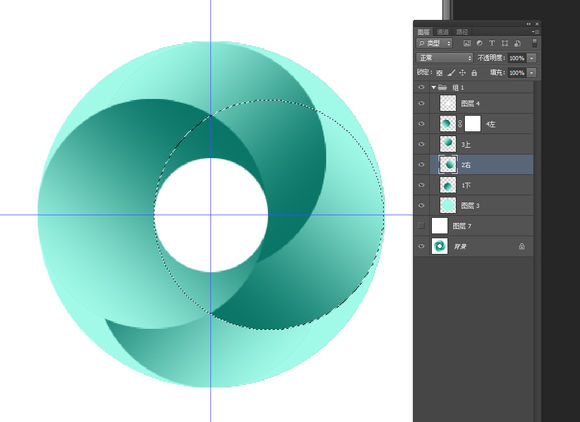Select layer named 图层 4
The width and height of the screenshot is (580, 422).
[x=470, y=104]
